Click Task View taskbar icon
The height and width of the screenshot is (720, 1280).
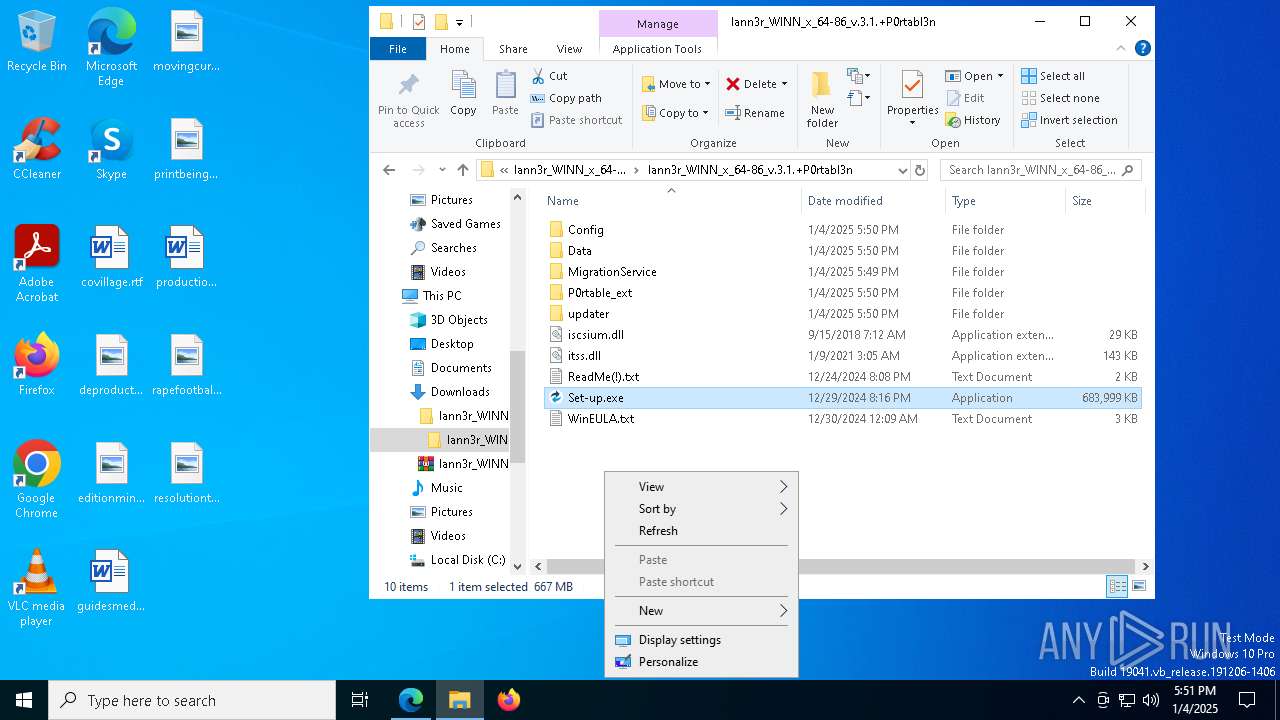(x=360, y=700)
